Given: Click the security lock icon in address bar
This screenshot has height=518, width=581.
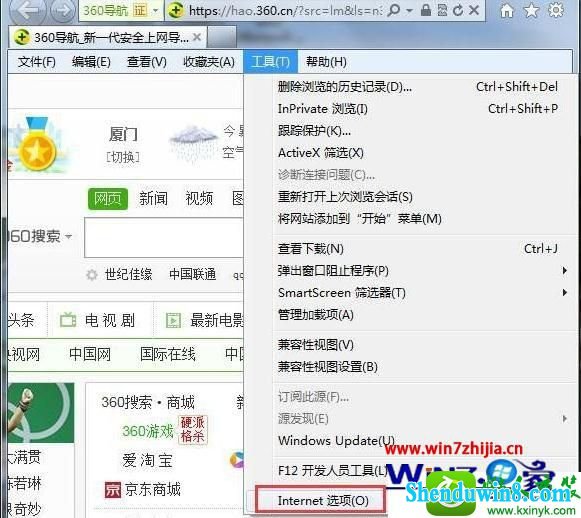Looking at the screenshot, I should tap(426, 10).
